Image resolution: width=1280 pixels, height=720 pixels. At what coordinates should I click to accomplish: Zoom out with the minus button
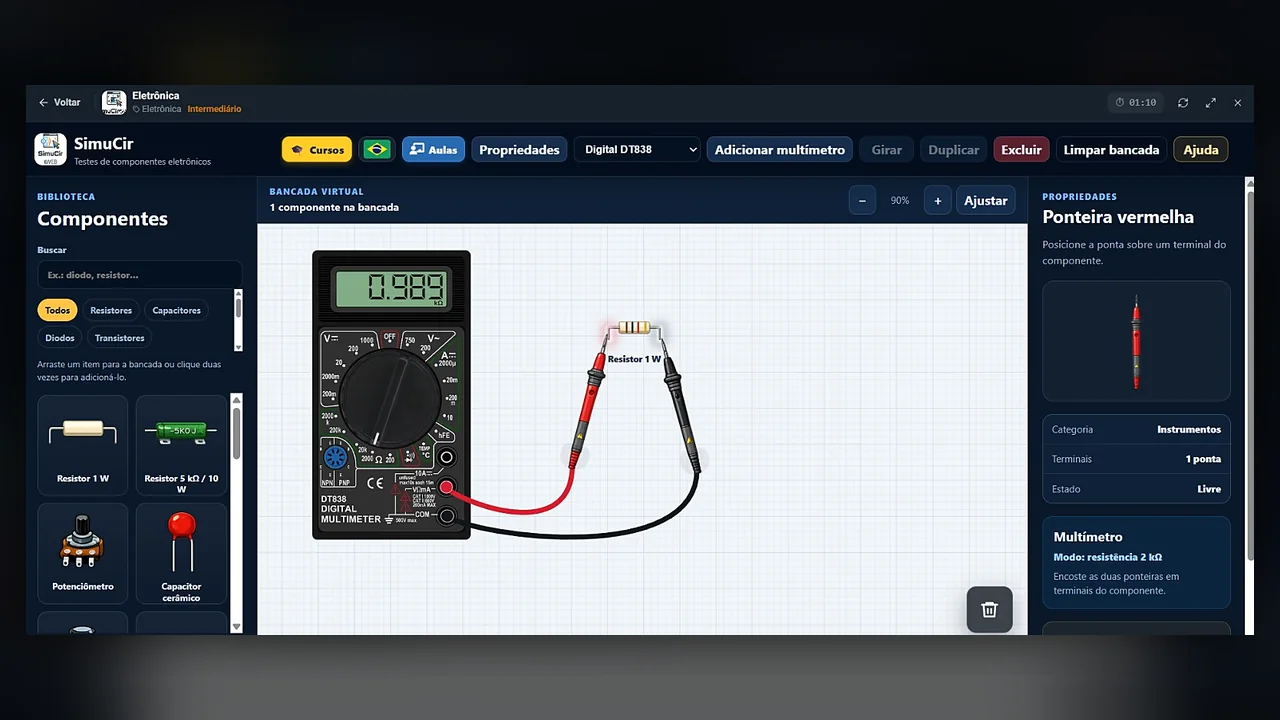(x=862, y=201)
